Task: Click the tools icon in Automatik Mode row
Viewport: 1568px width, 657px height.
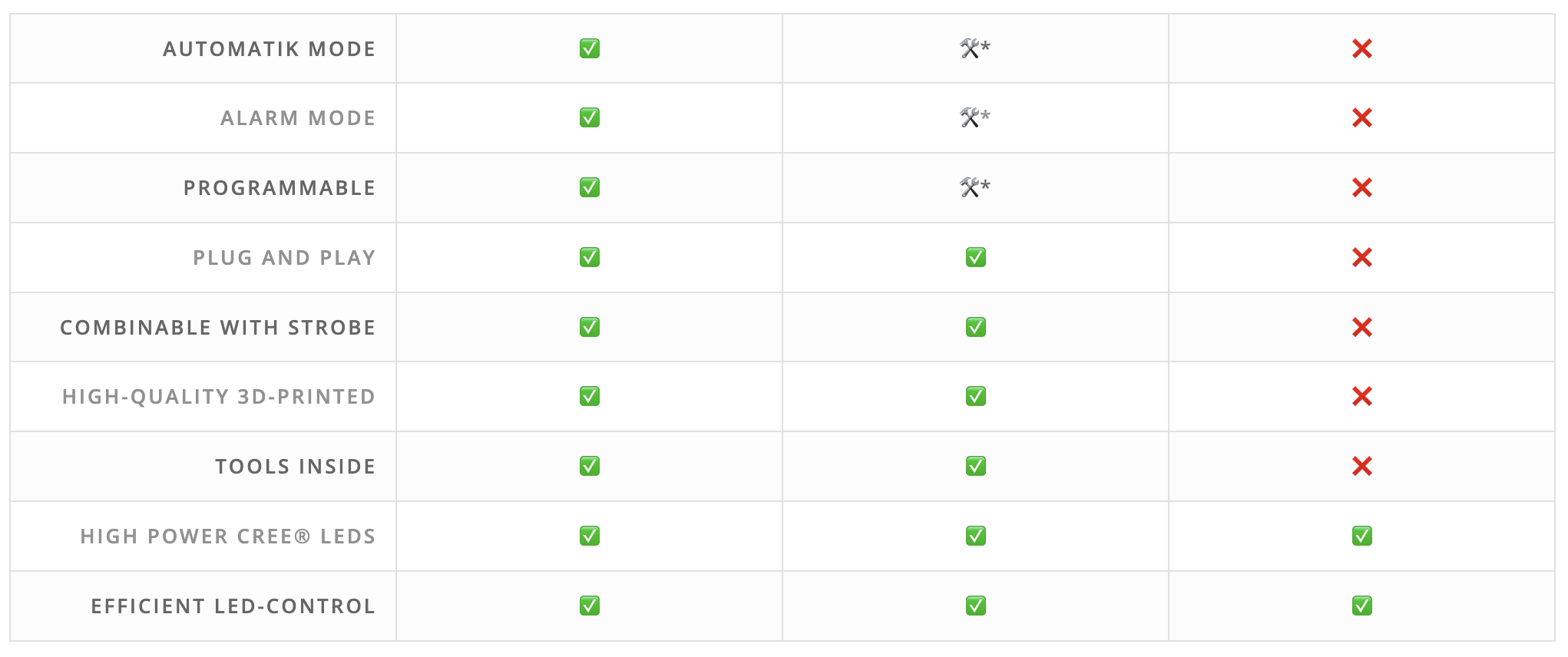Action: [970, 48]
